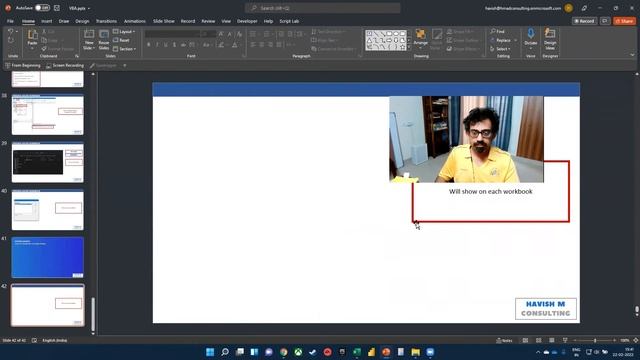Reset the slide layout
This screenshot has width=640, height=360.
(121, 40)
